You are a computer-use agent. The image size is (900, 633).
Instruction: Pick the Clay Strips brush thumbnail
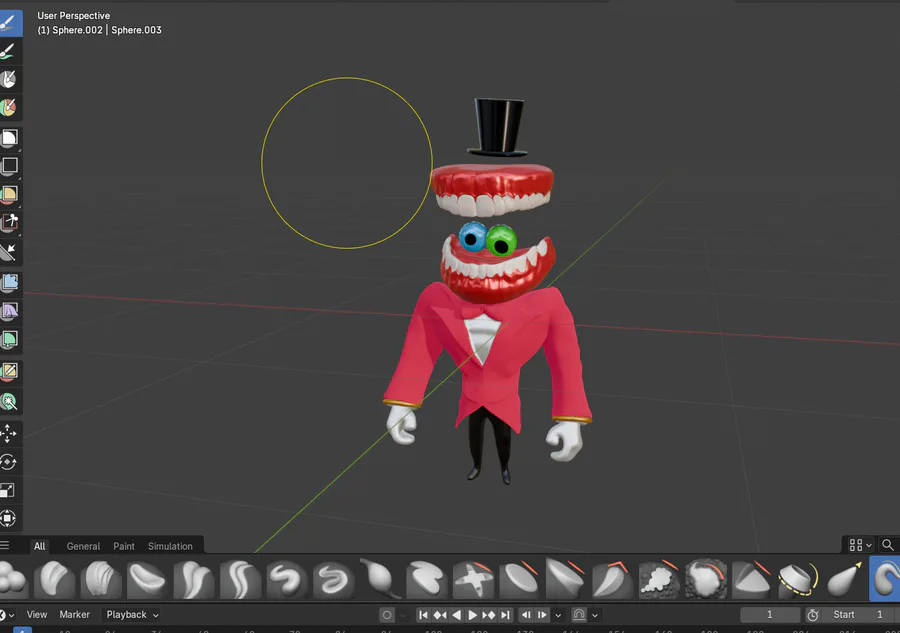101,578
